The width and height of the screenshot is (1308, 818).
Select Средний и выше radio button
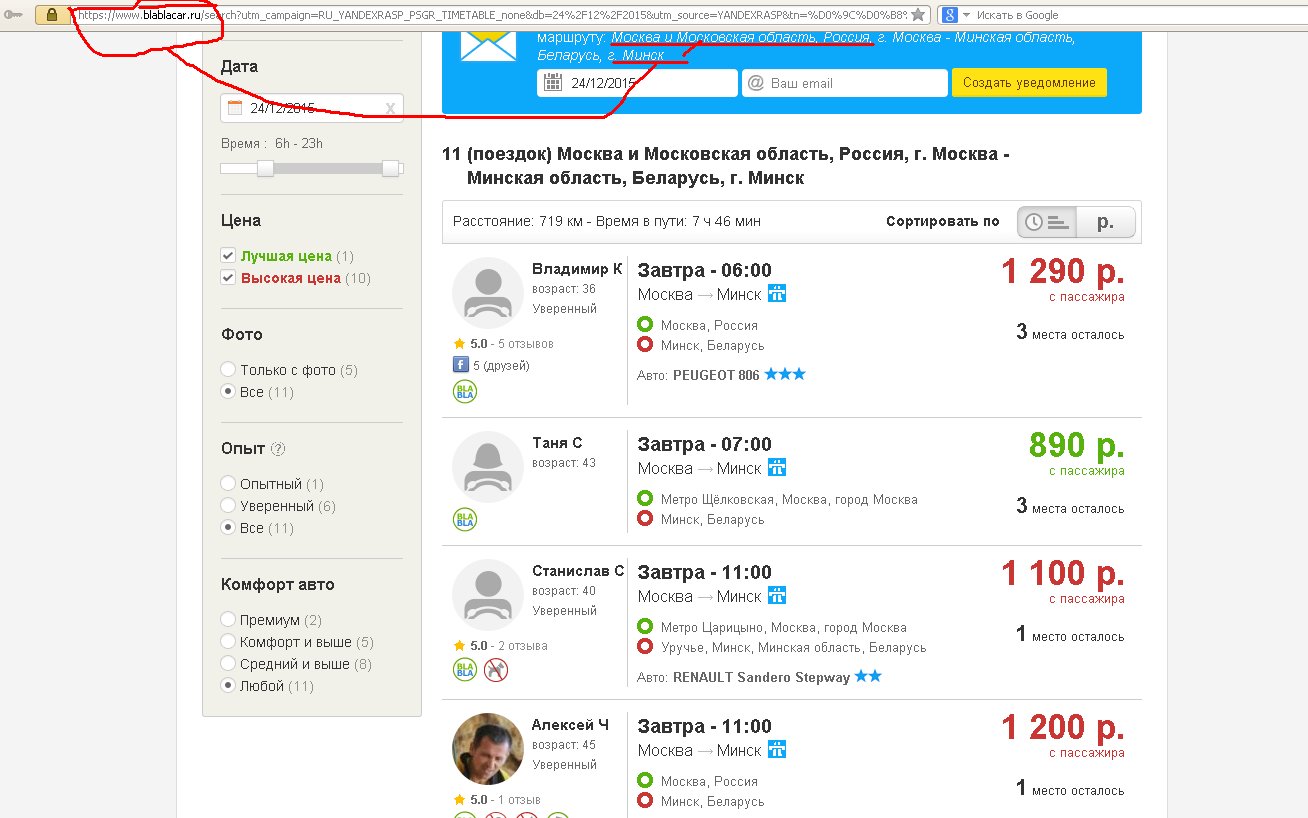point(228,664)
